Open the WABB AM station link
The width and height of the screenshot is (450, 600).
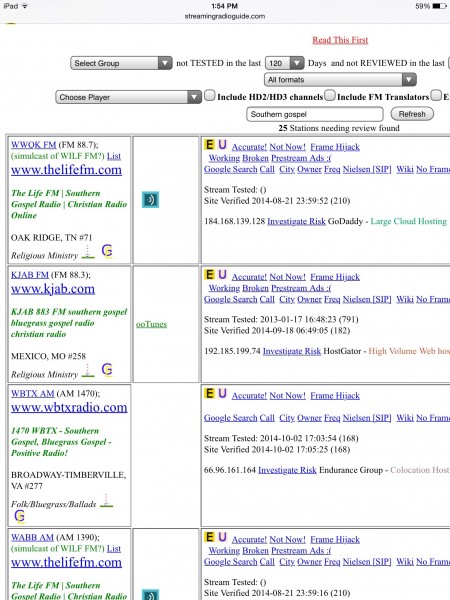(32, 537)
